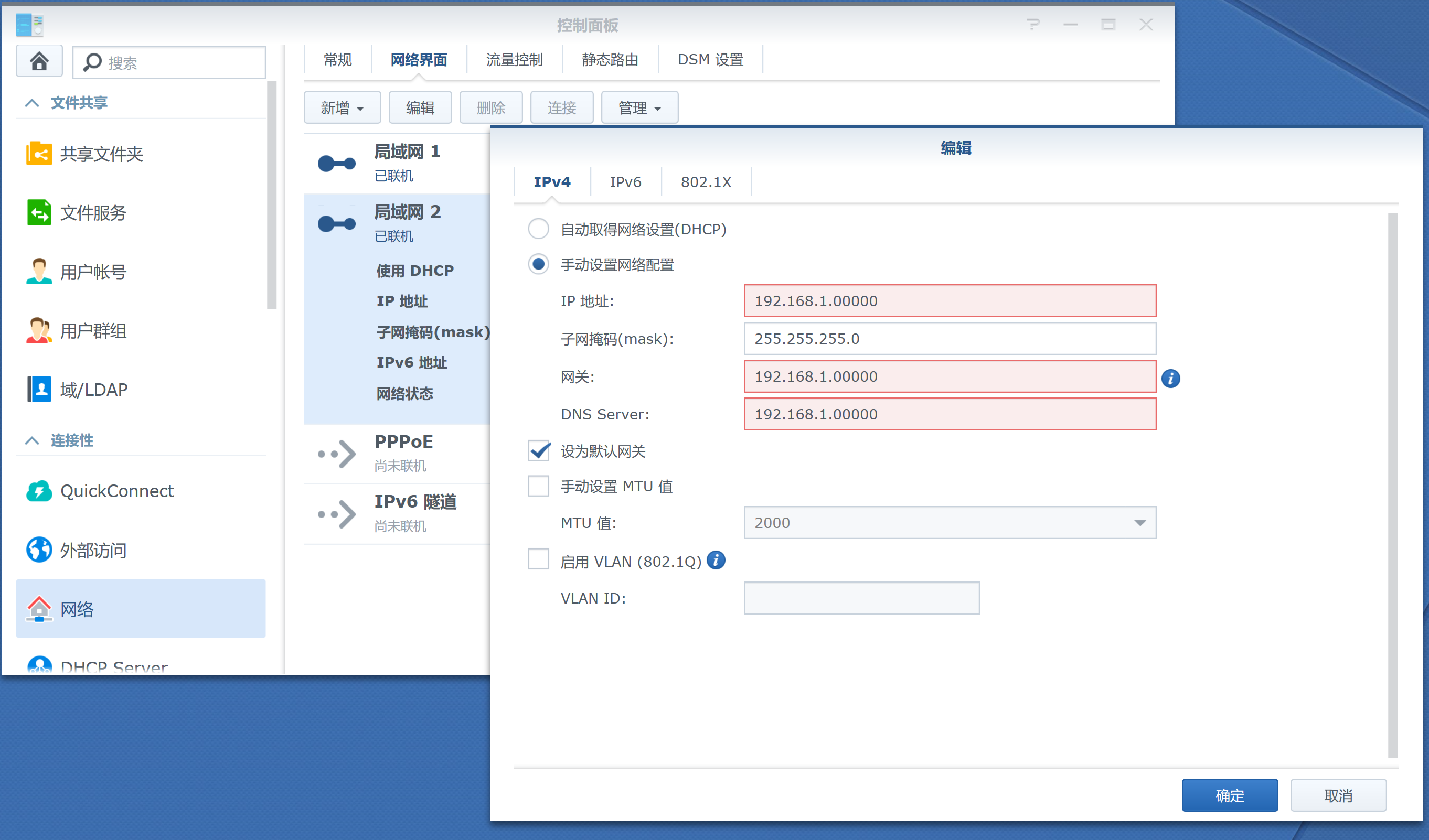Open the 外部访问 external access icon

[x=39, y=550]
